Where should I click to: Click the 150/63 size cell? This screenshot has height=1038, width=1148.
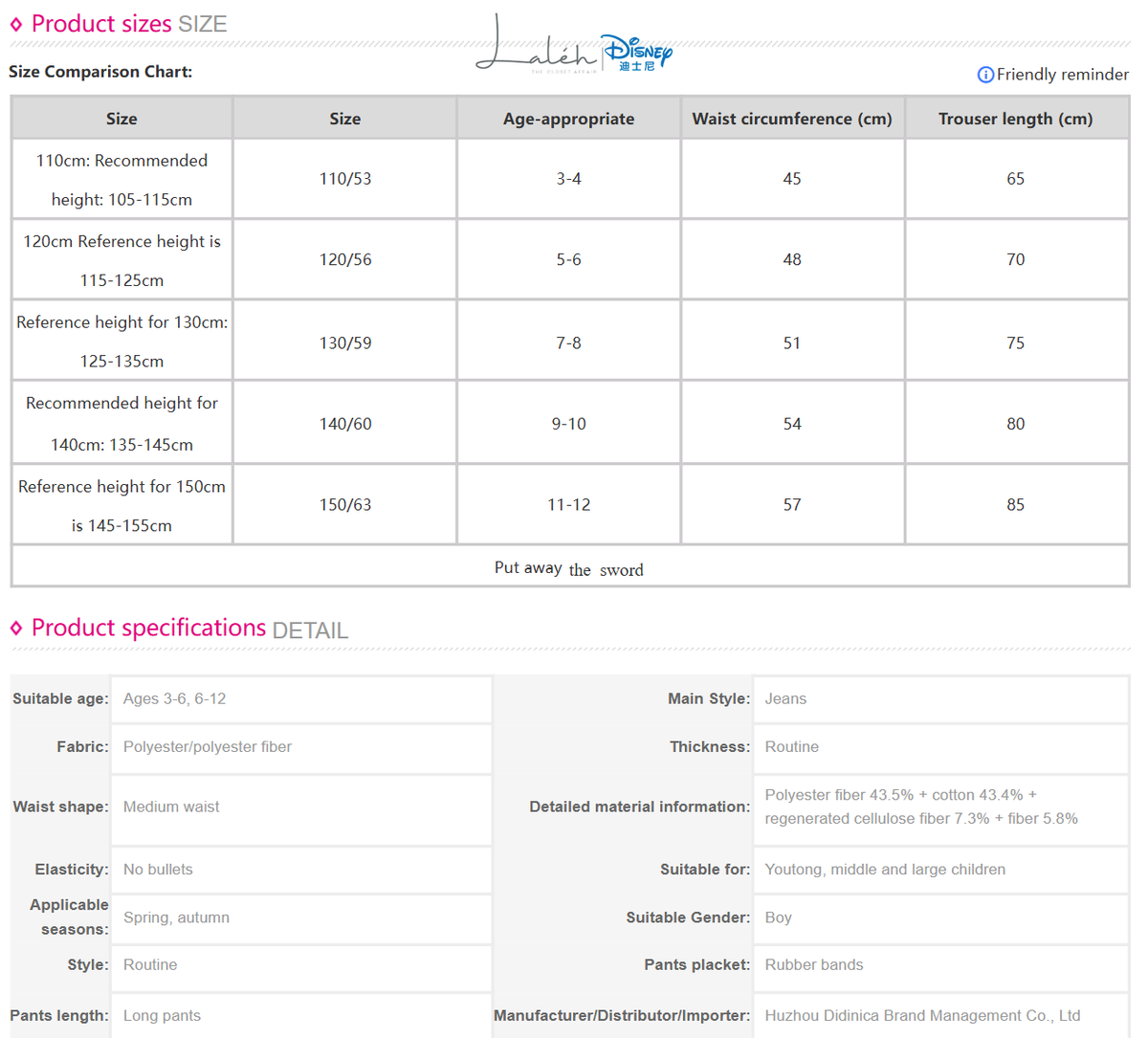coord(345,505)
